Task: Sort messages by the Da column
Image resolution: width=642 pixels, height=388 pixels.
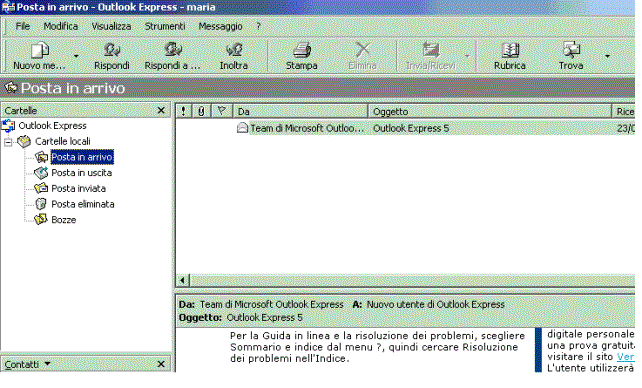Action: click(300, 111)
